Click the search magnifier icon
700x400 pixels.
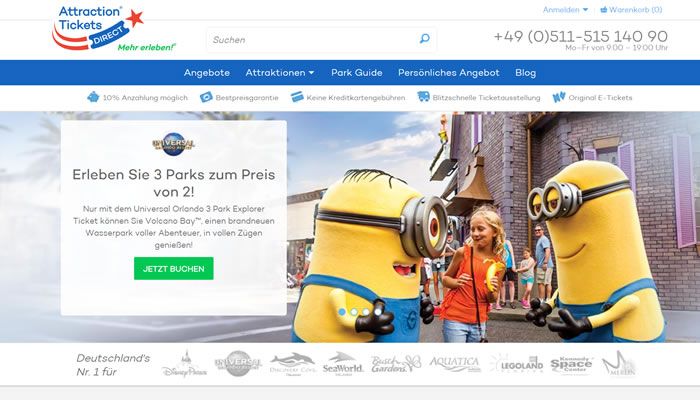coord(424,40)
